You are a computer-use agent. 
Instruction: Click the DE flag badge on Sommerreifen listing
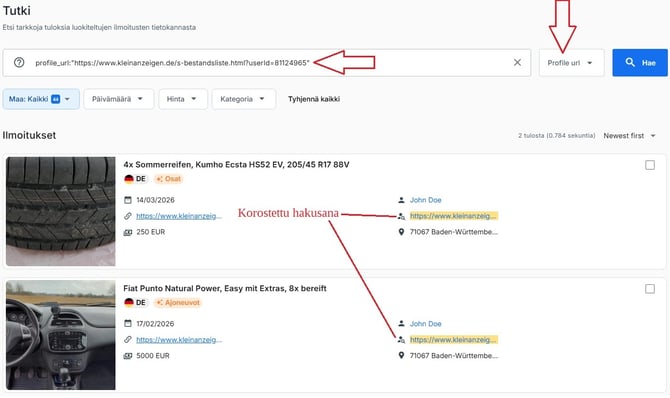(x=135, y=179)
